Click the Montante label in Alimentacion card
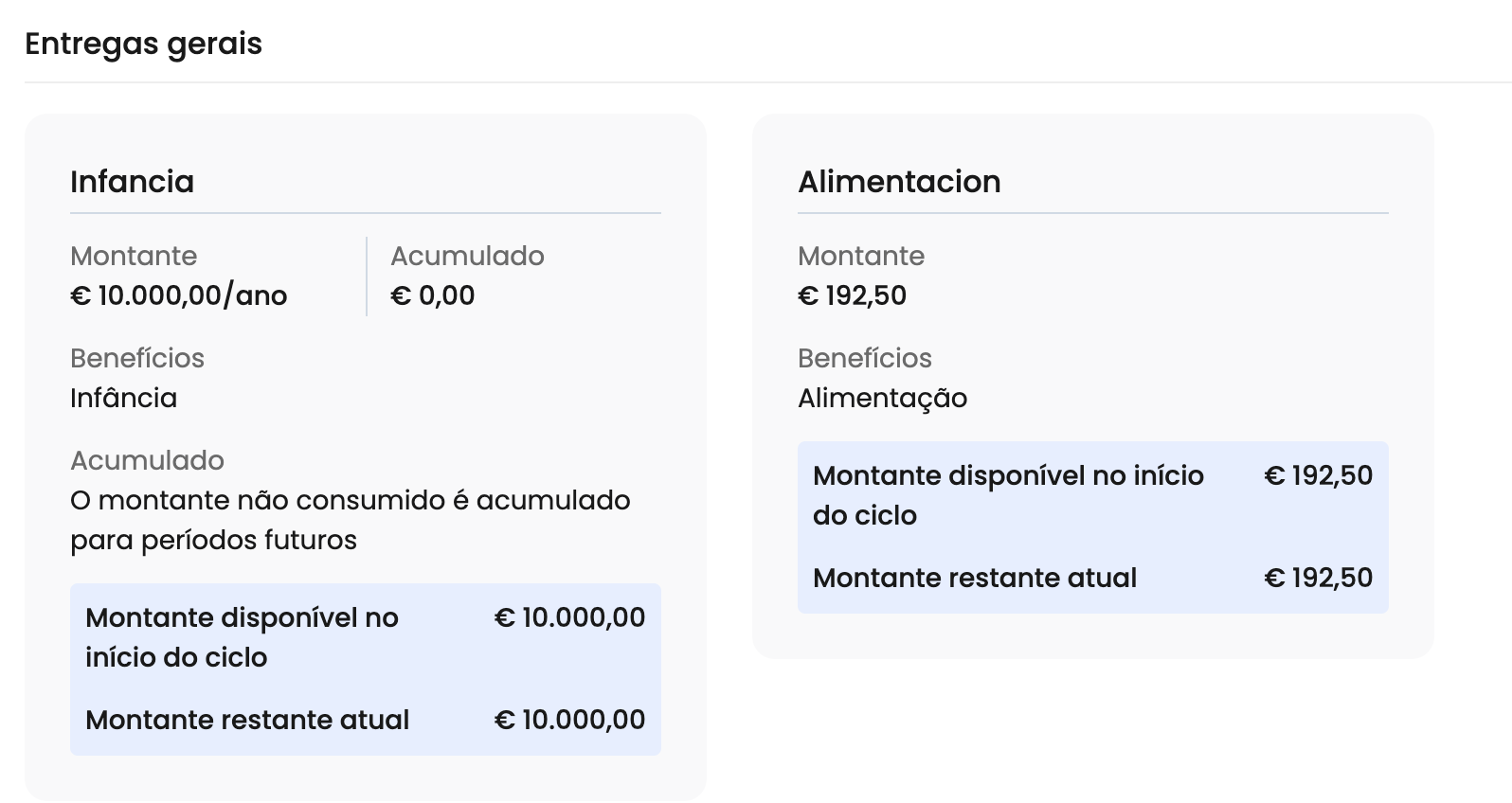 [860, 256]
